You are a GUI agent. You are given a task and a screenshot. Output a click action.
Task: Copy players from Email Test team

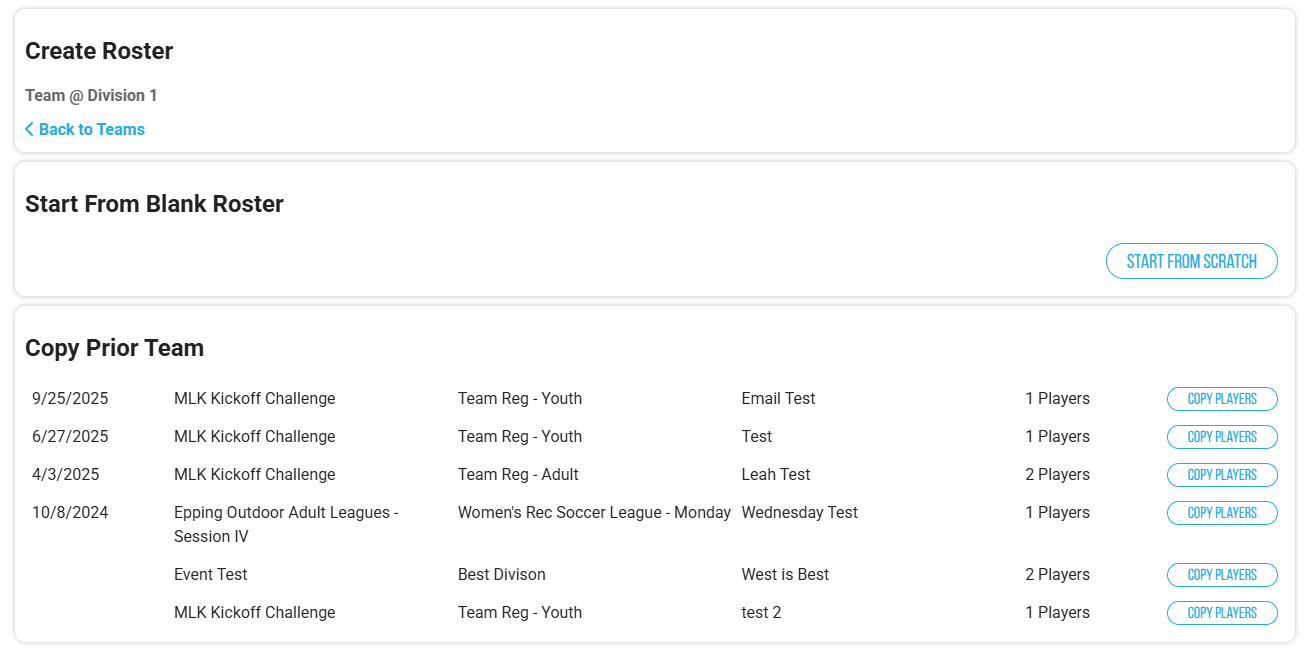click(1221, 399)
